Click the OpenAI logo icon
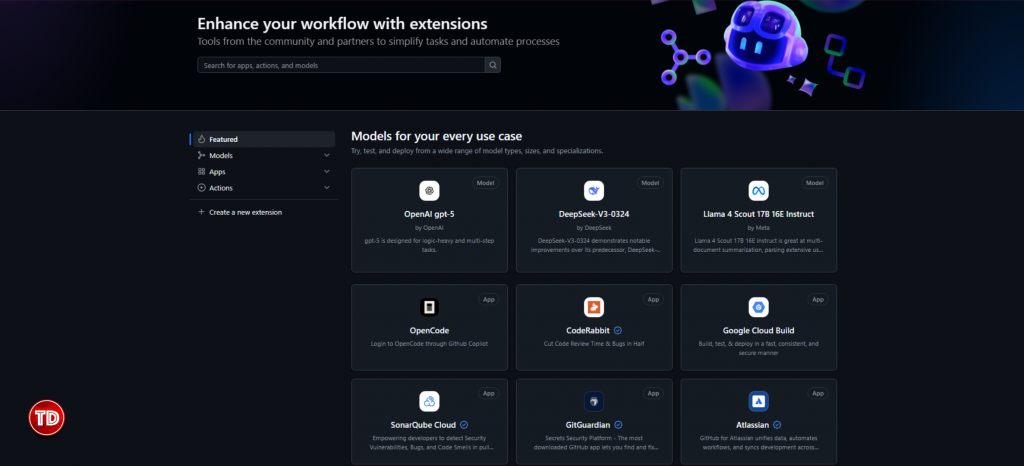 pos(429,191)
